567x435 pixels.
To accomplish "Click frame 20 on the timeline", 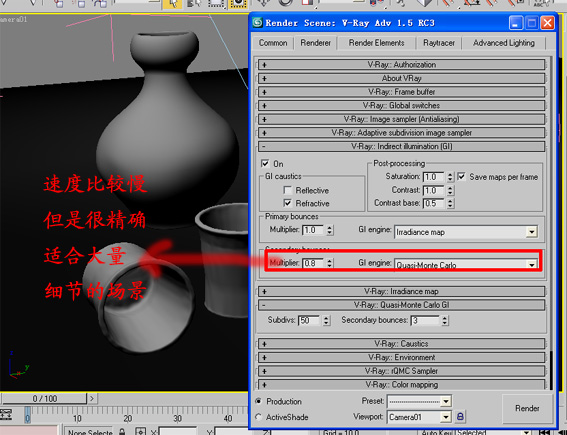I will (128, 418).
